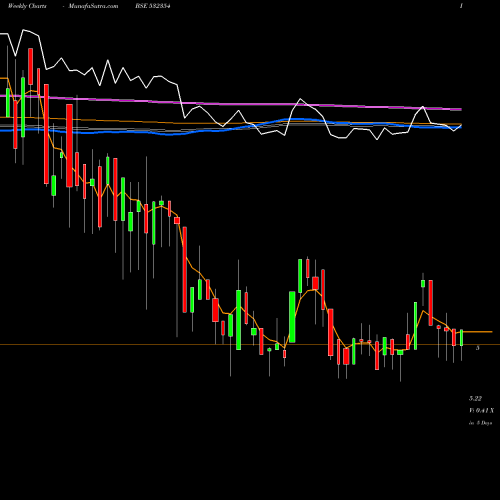Select the 'Weekly Charts' title text

click(x=27, y=6)
